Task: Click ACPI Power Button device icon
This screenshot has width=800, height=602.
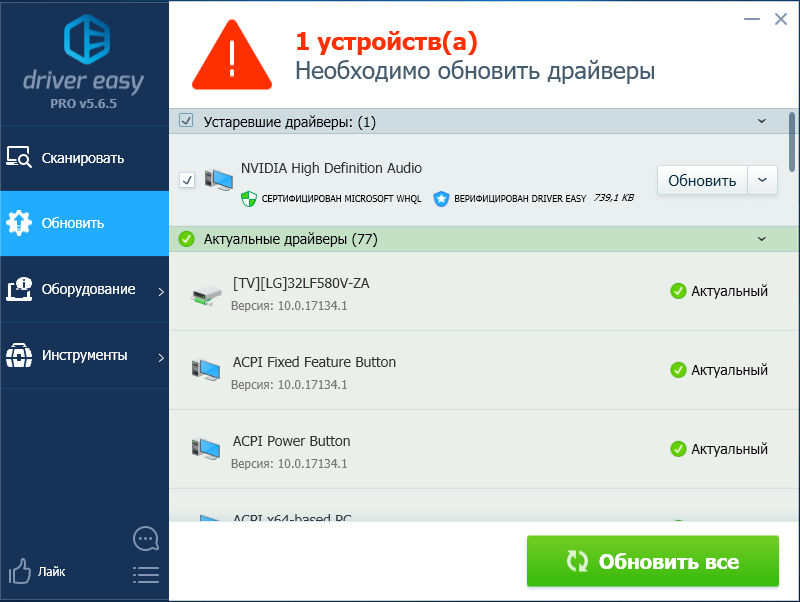Action: (x=206, y=449)
